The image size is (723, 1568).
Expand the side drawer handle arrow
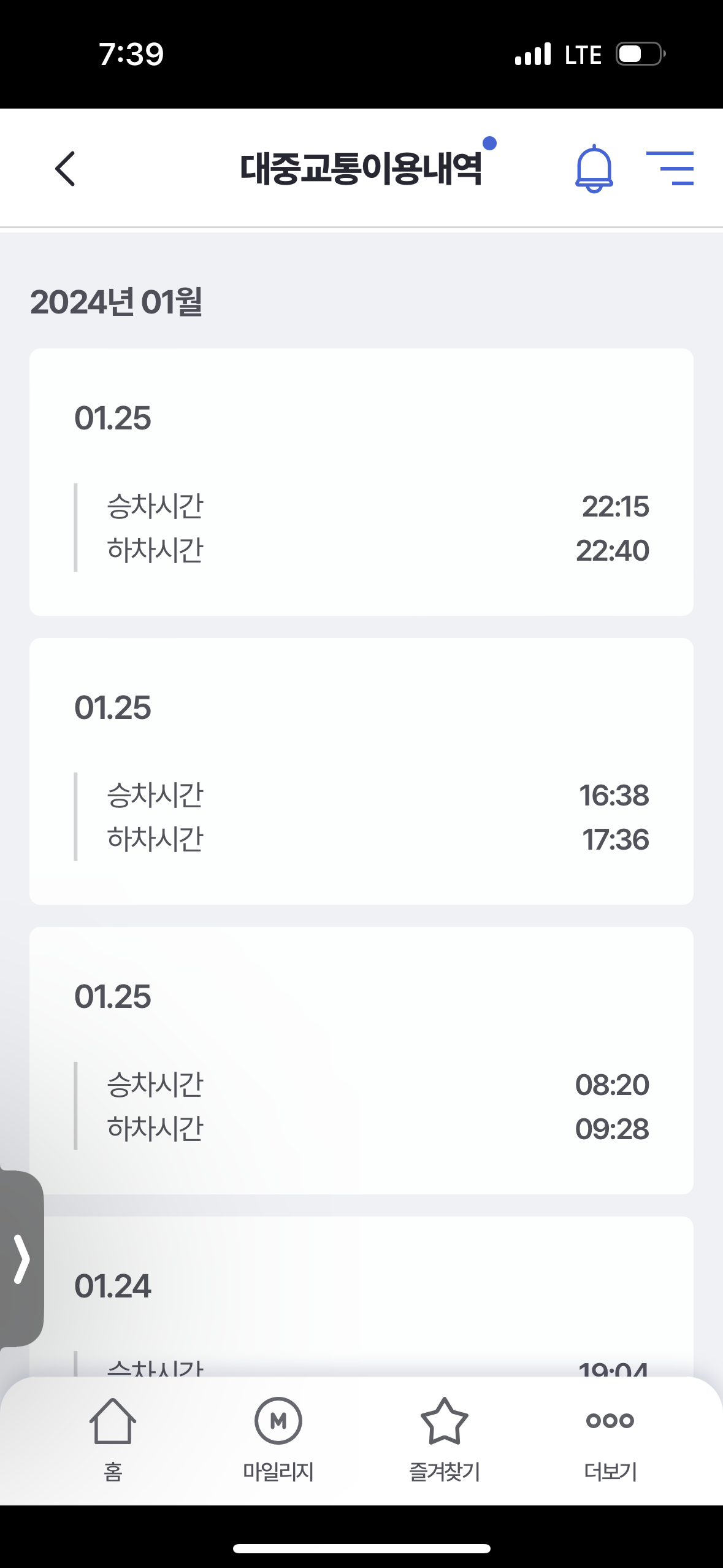click(x=22, y=1259)
